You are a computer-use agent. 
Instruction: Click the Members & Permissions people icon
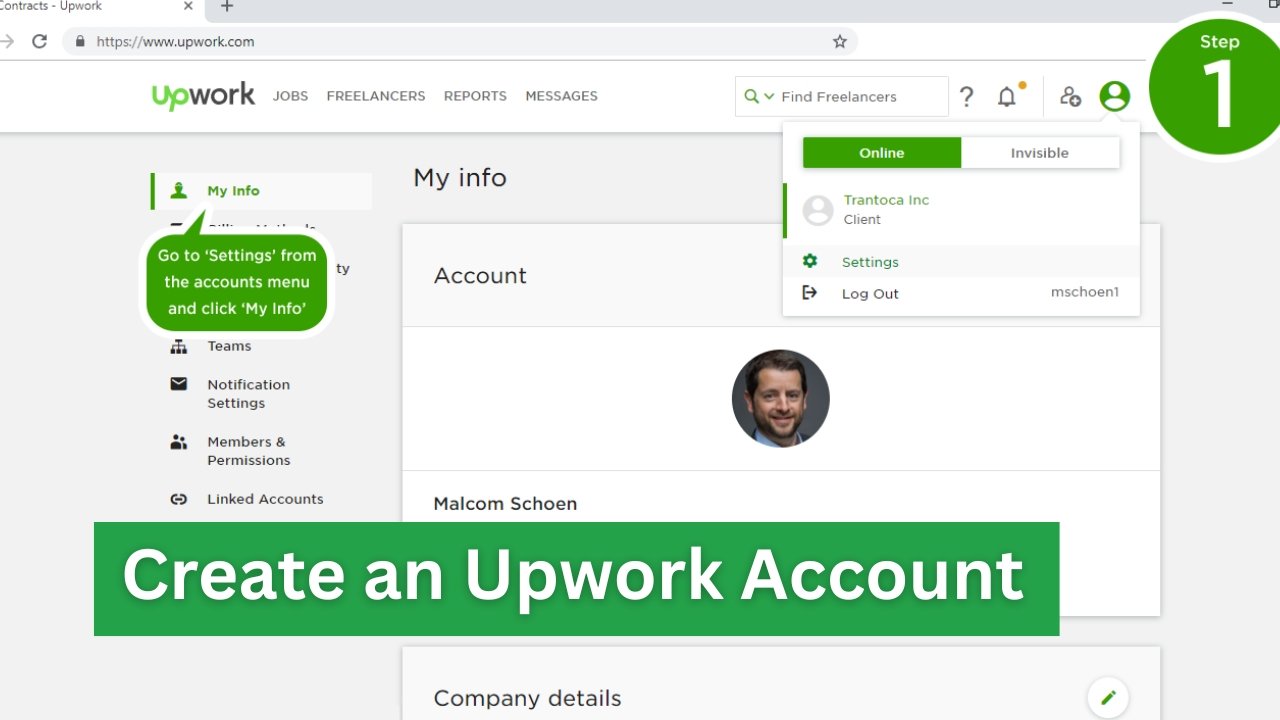[x=179, y=441]
